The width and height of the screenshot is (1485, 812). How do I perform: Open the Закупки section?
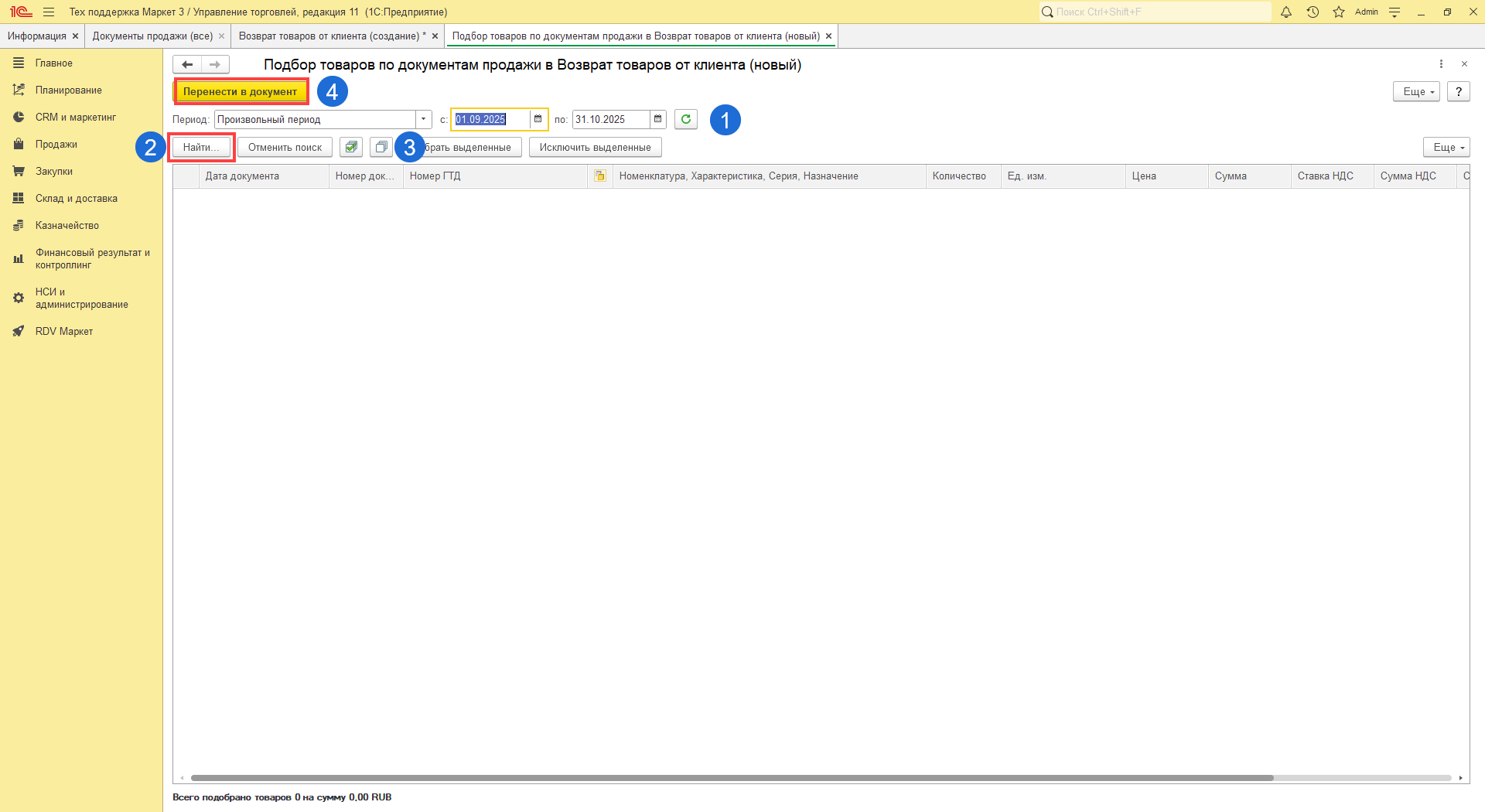pyautogui.click(x=81, y=172)
